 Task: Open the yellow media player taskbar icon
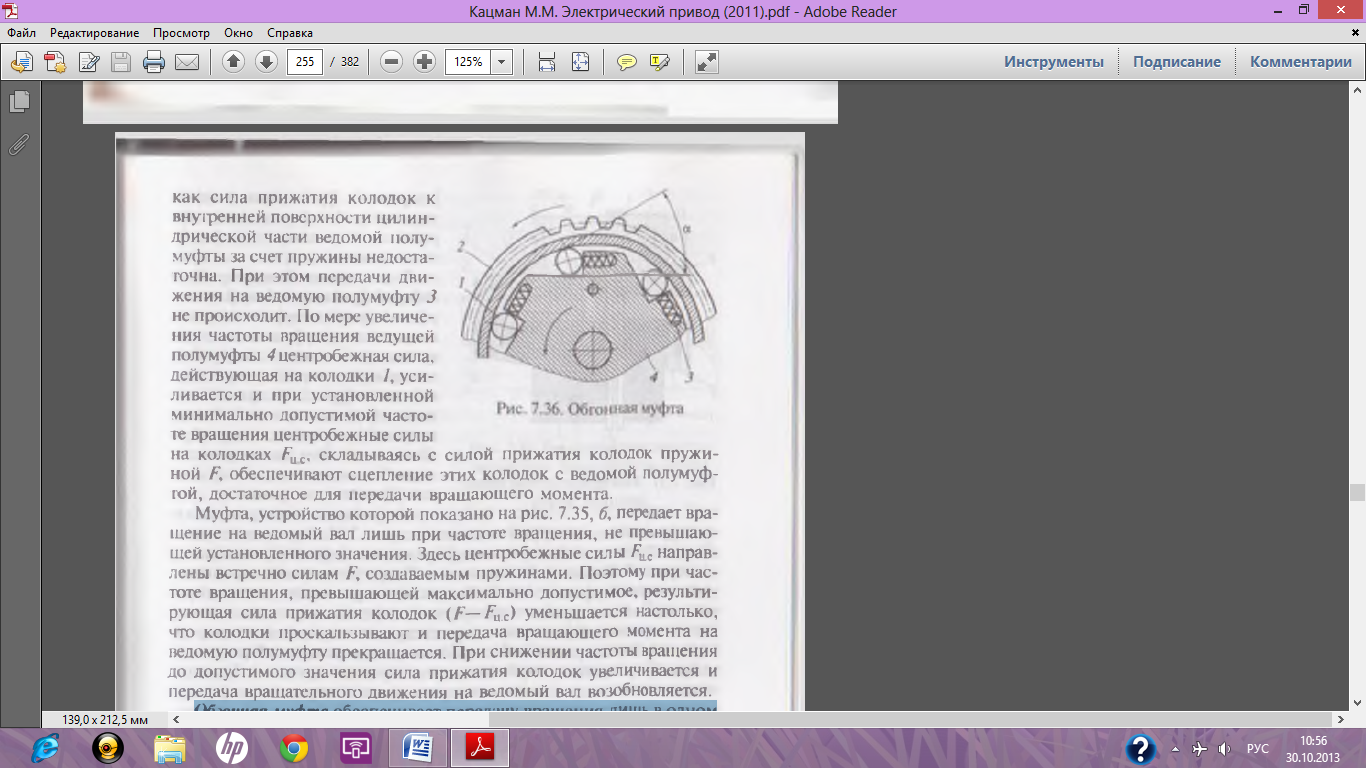tap(108, 748)
